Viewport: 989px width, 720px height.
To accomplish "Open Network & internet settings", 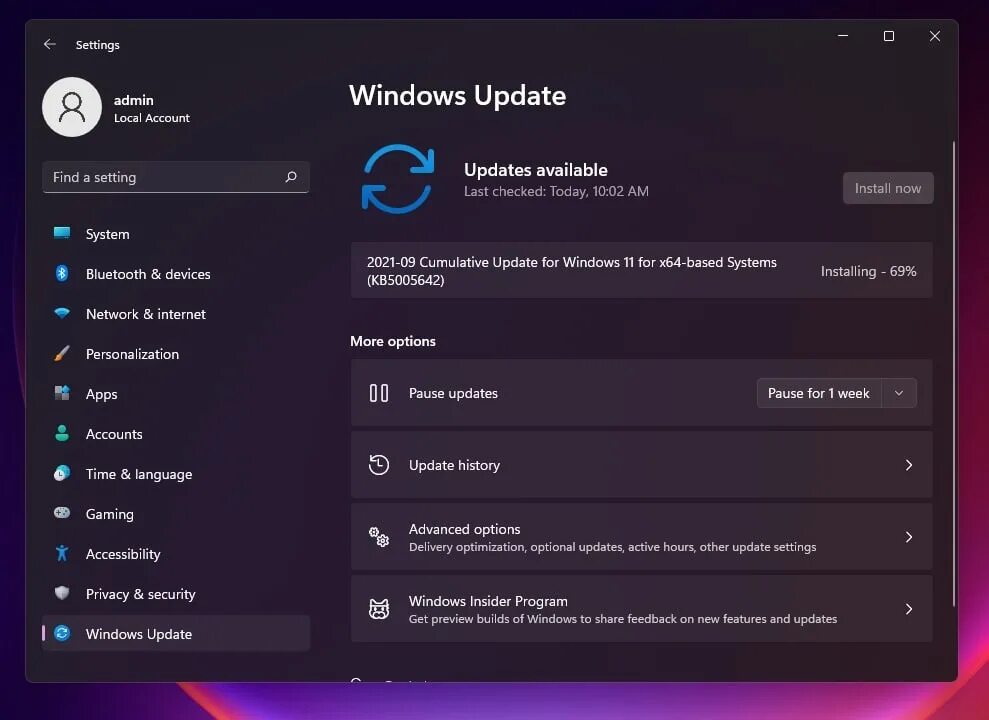I will pyautogui.click(x=176, y=314).
